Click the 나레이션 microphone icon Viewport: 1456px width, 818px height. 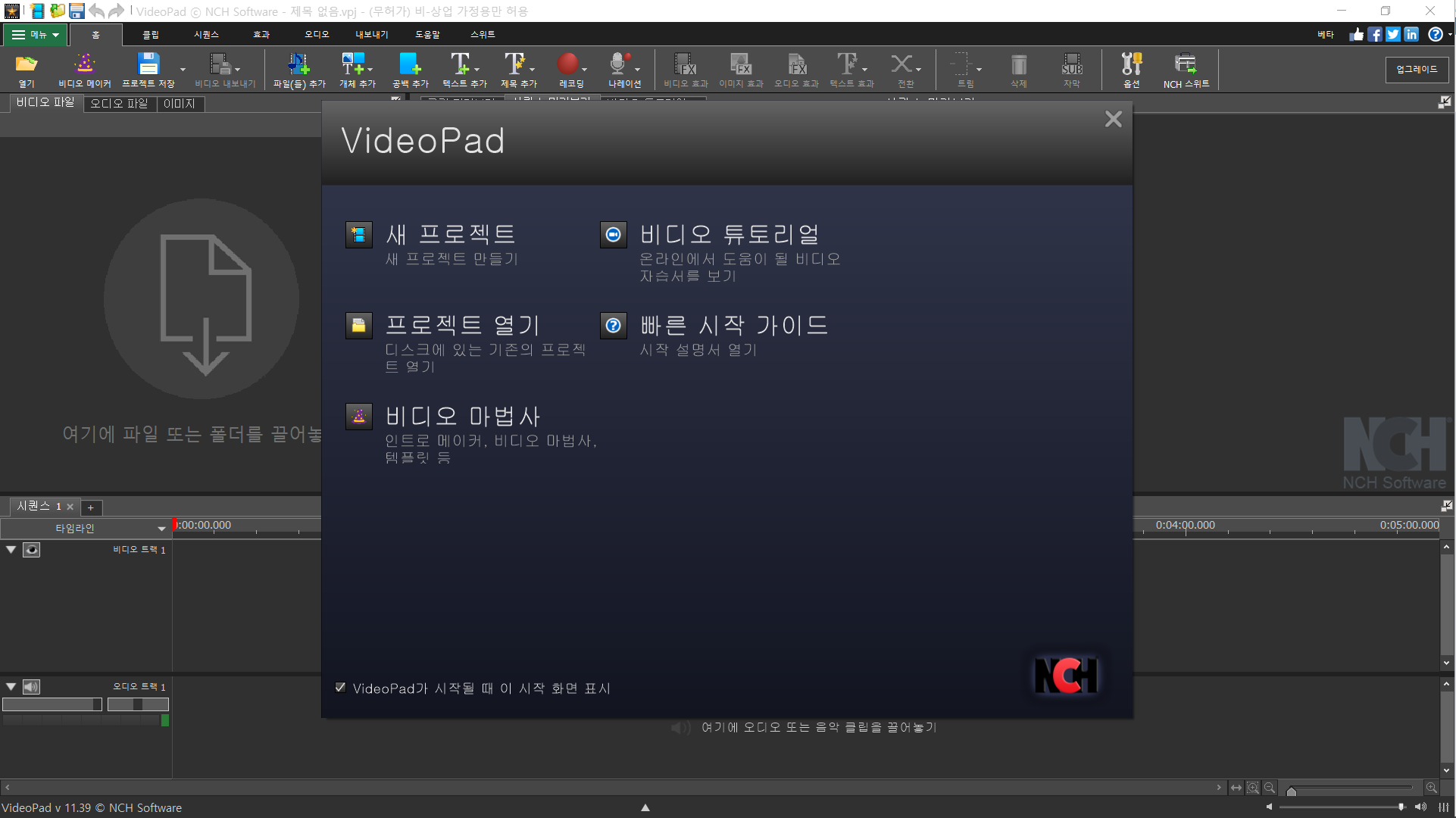(619, 64)
